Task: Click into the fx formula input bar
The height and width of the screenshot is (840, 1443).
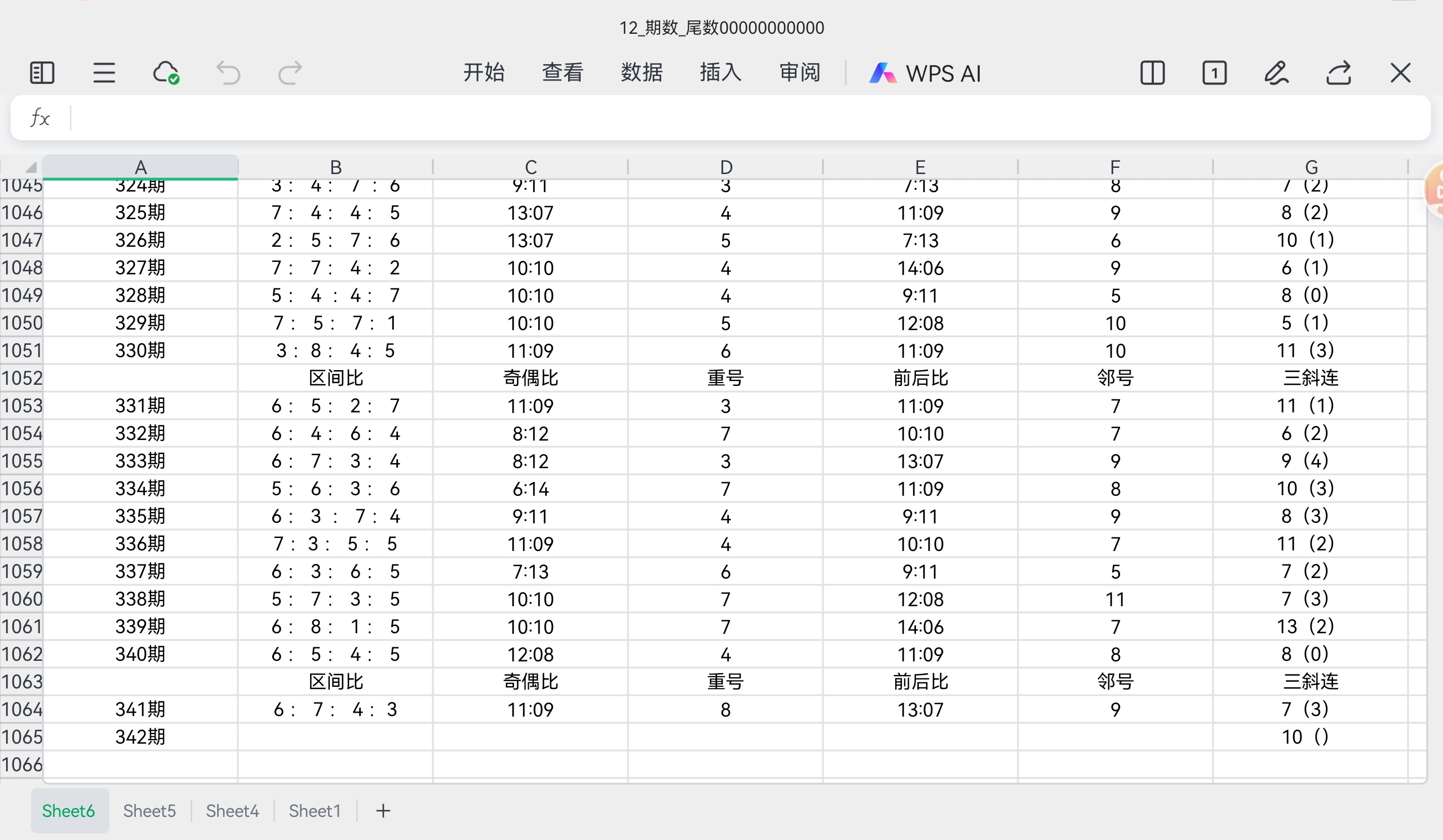Action: (745, 118)
